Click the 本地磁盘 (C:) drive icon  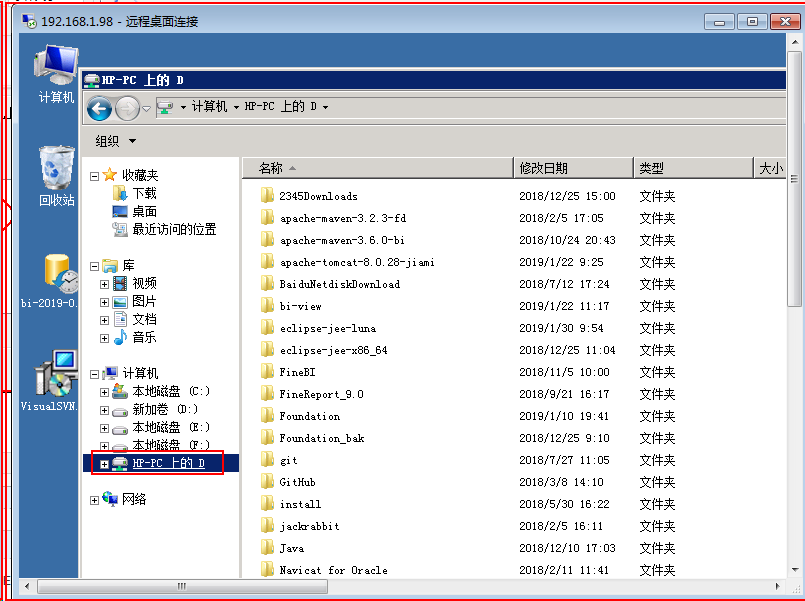pyautogui.click(x=120, y=391)
